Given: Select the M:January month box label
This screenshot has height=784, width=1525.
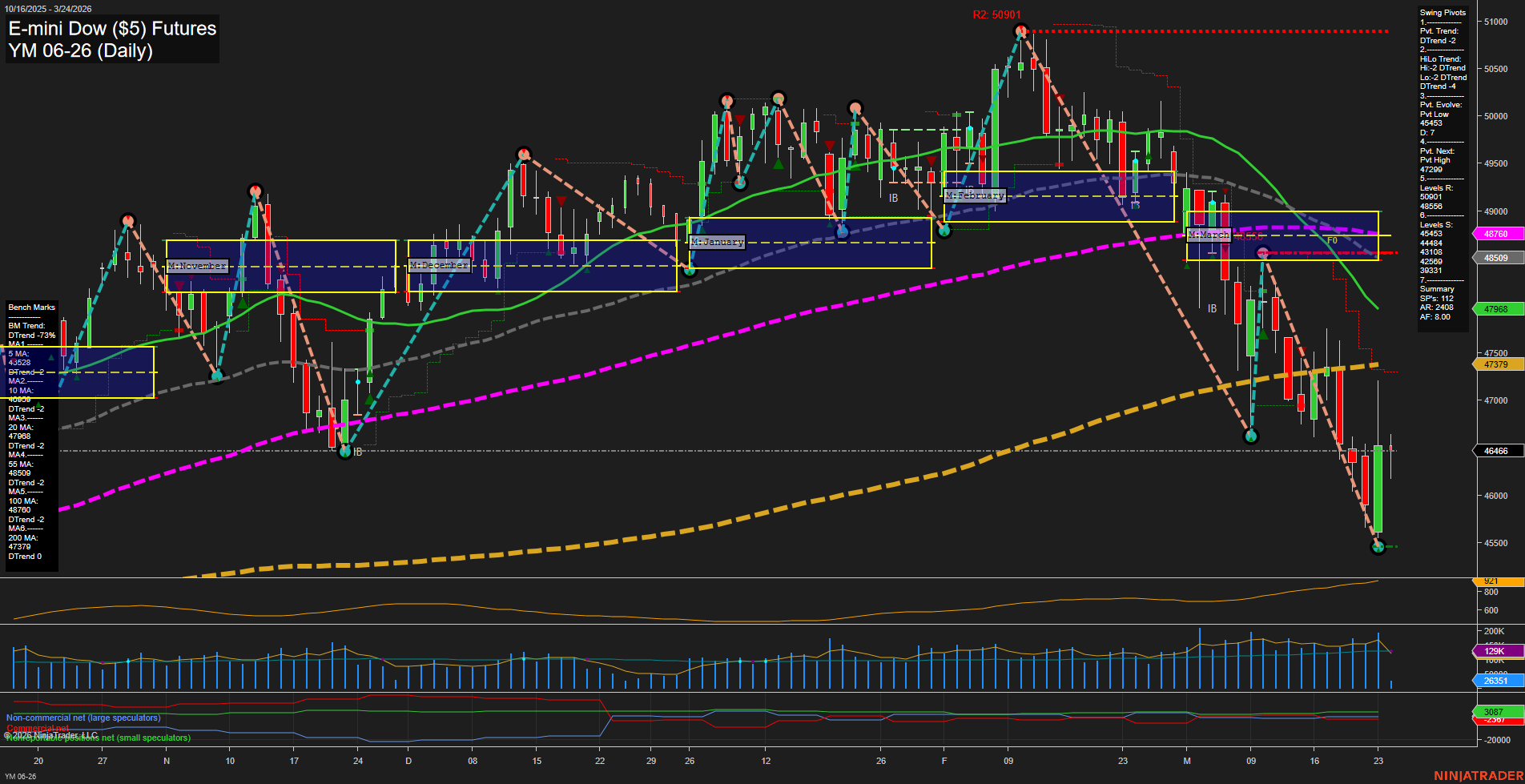Looking at the screenshot, I should point(716,241).
